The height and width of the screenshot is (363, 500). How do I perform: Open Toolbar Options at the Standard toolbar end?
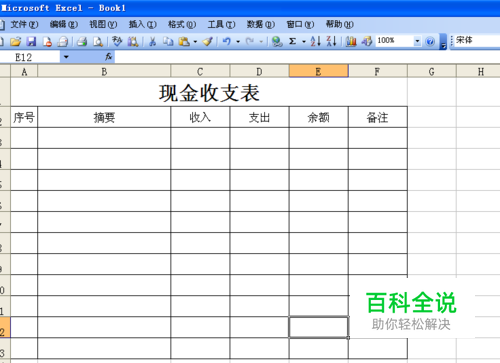(443, 42)
